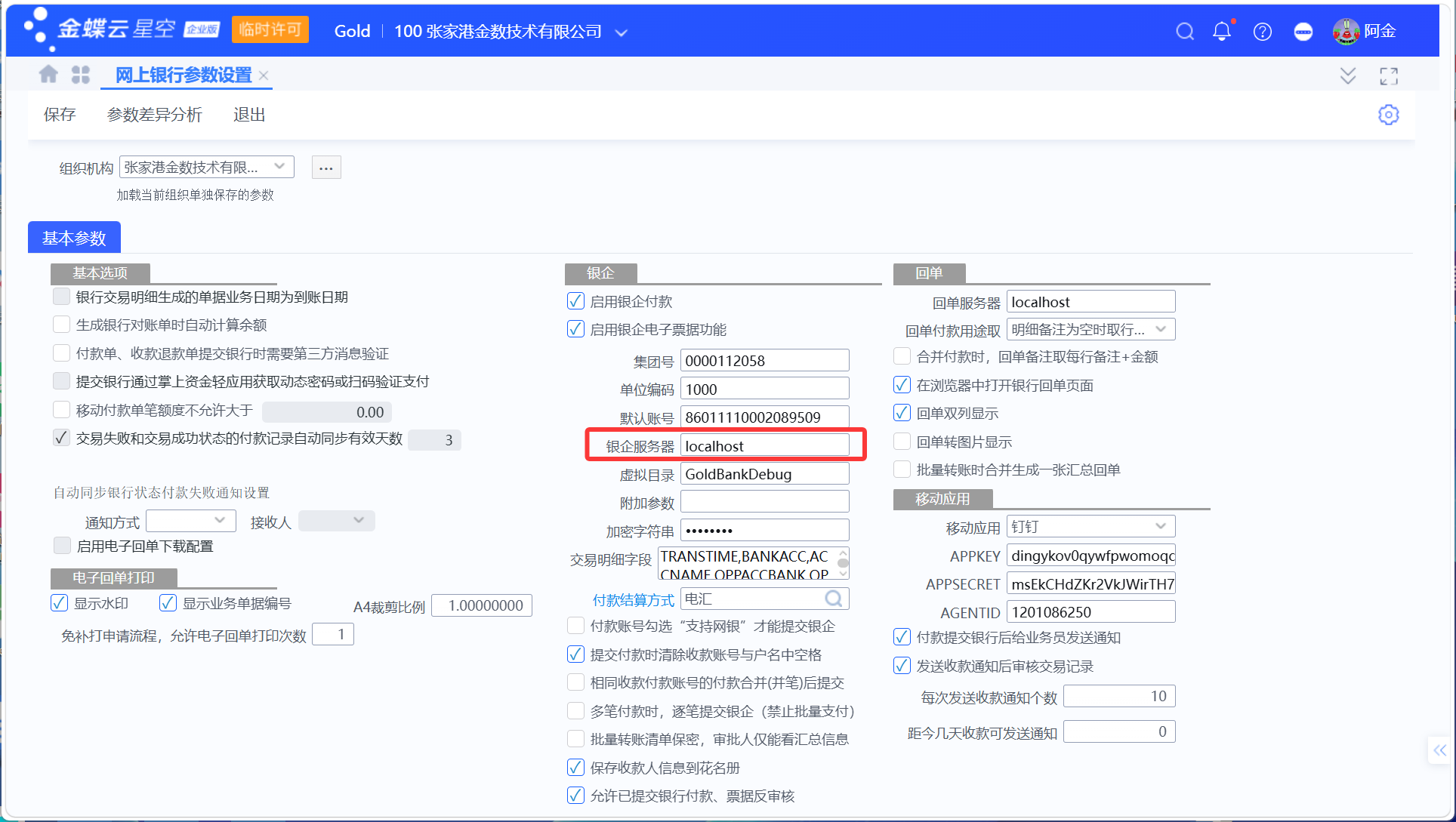
Task: Click the 银企服务器 localhost field
Action: 764,446
